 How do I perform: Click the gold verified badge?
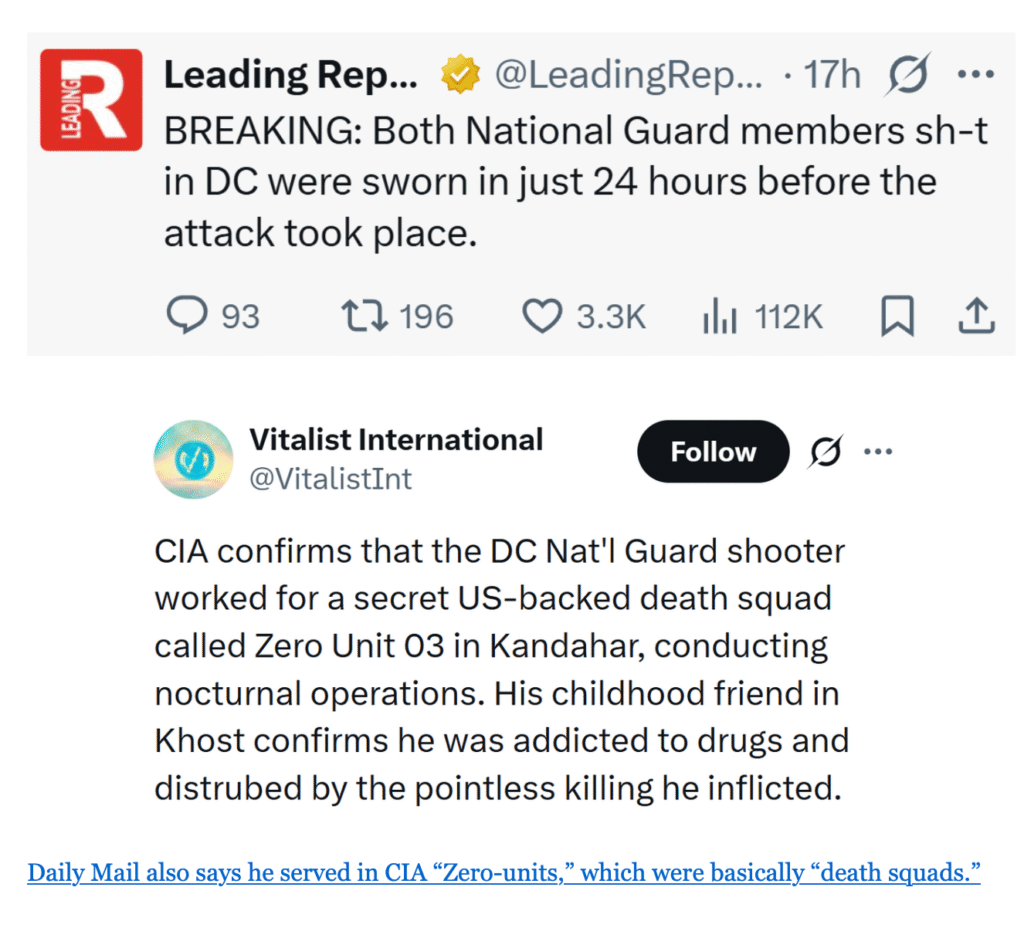tap(459, 75)
